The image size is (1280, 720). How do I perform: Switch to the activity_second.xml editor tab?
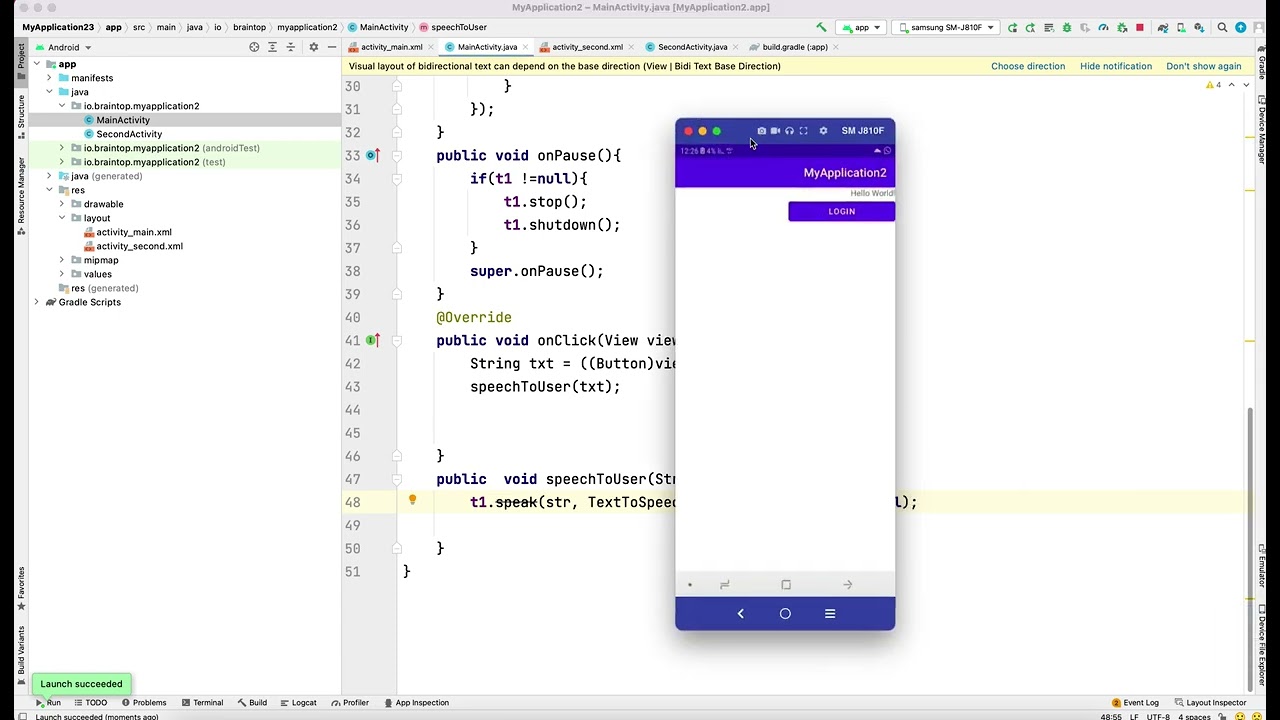tap(587, 47)
